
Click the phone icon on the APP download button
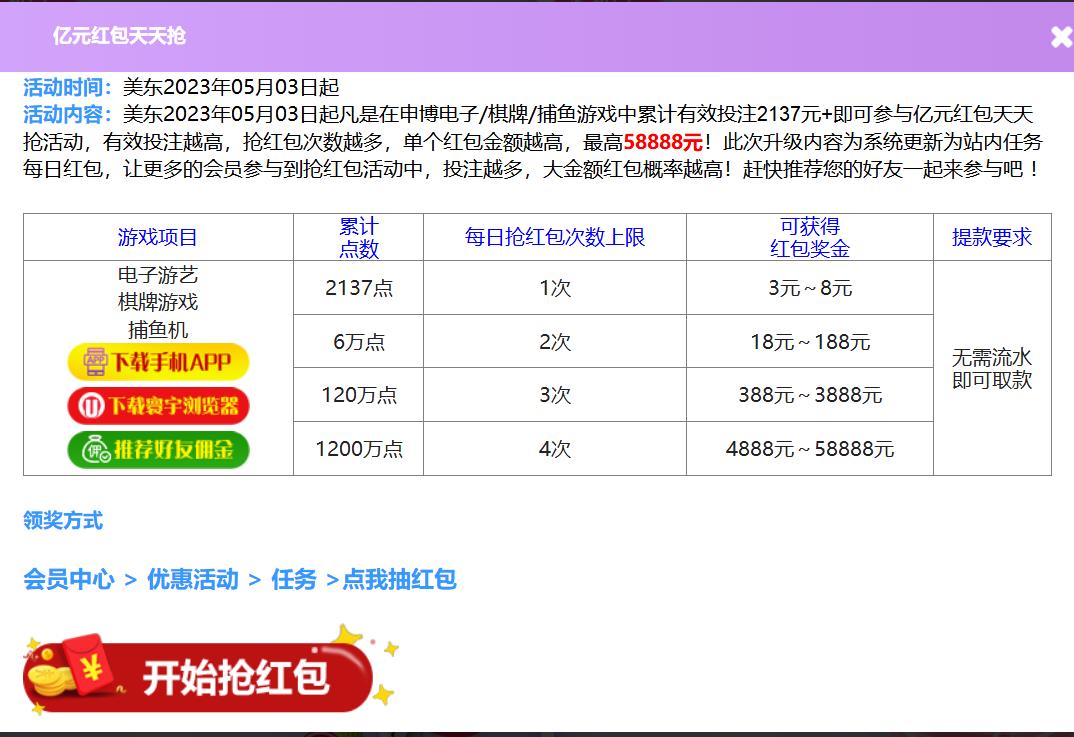tap(94, 360)
